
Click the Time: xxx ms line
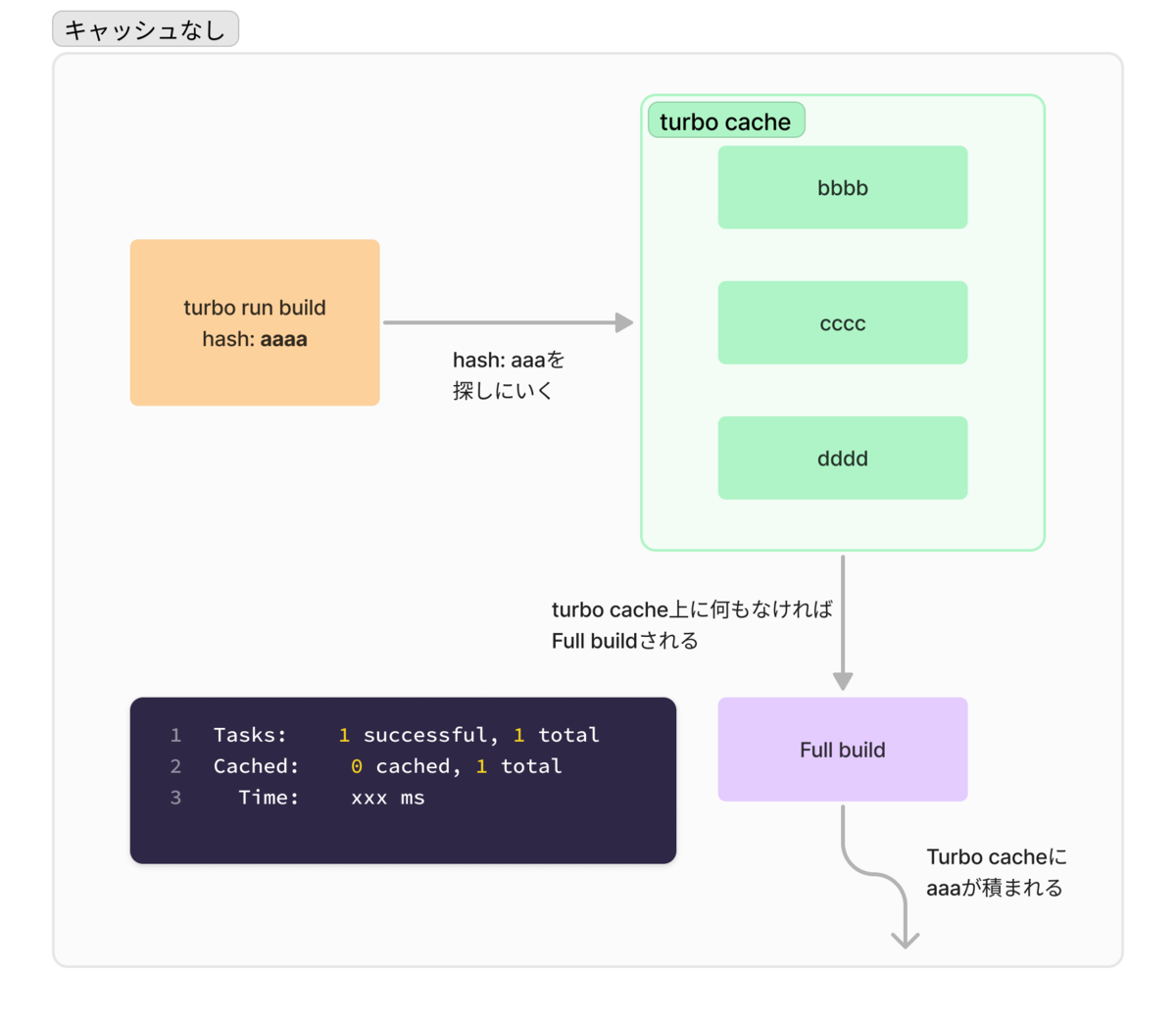331,798
